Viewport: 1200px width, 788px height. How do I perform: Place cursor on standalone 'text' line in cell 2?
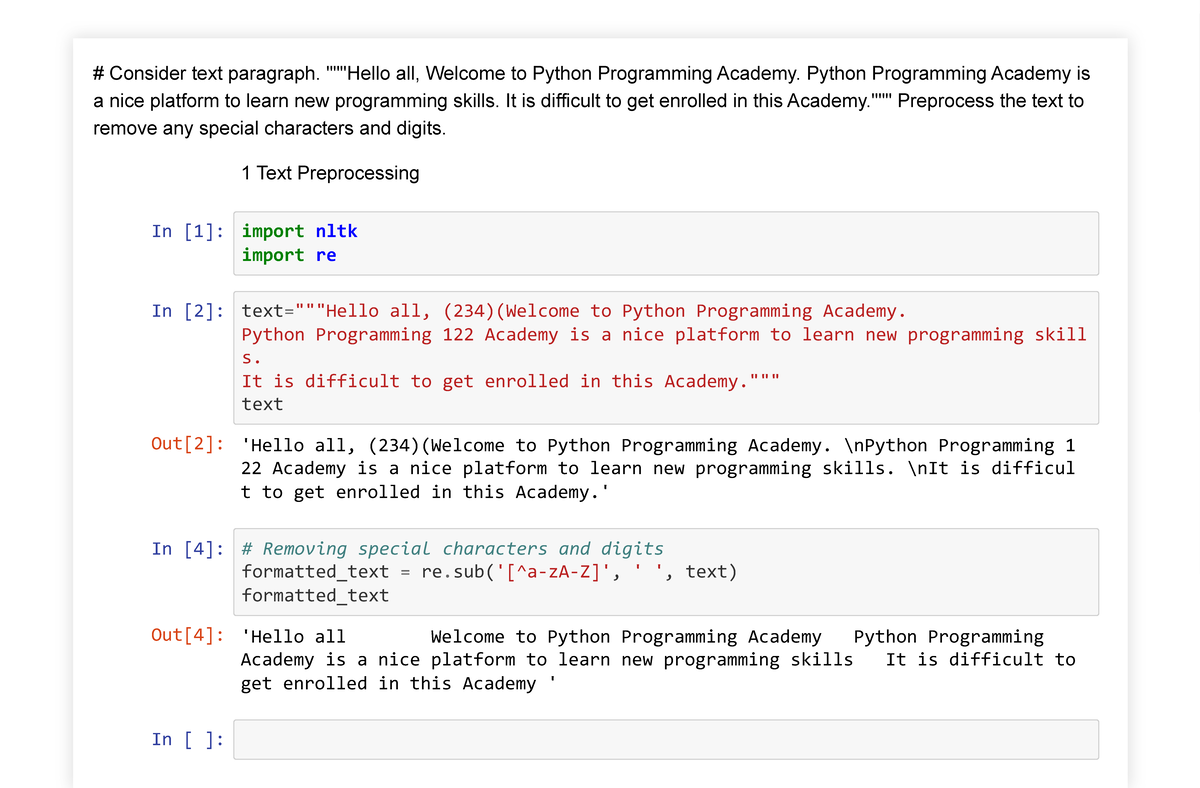(262, 404)
